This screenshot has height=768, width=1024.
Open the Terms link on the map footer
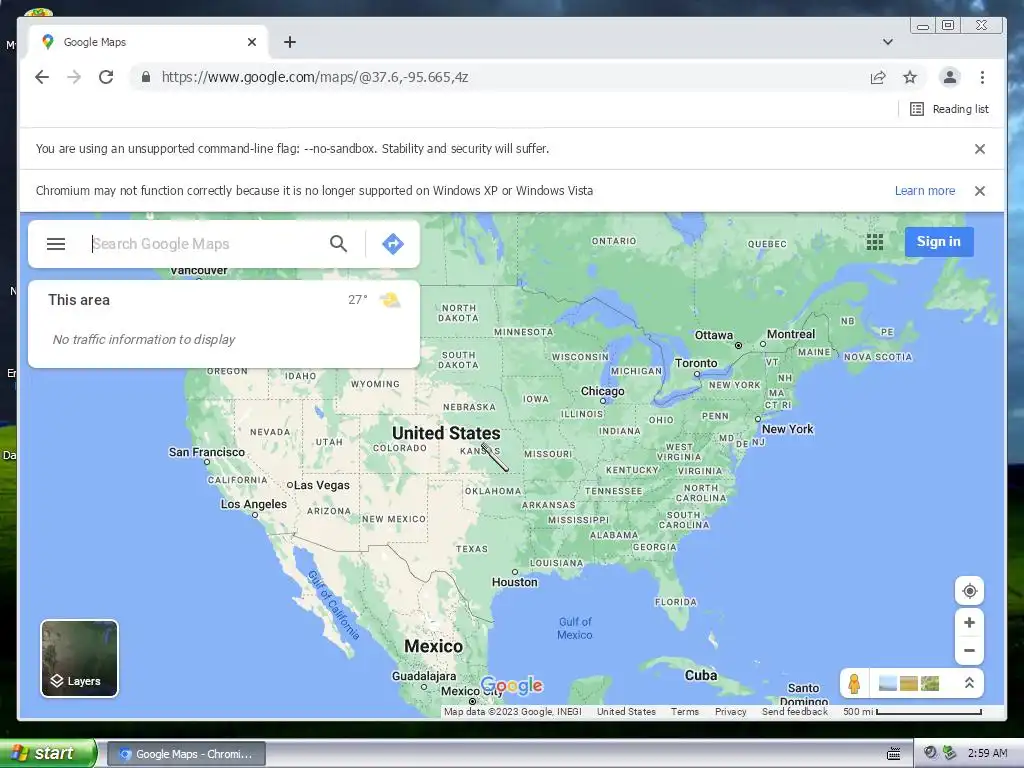pyautogui.click(x=684, y=712)
